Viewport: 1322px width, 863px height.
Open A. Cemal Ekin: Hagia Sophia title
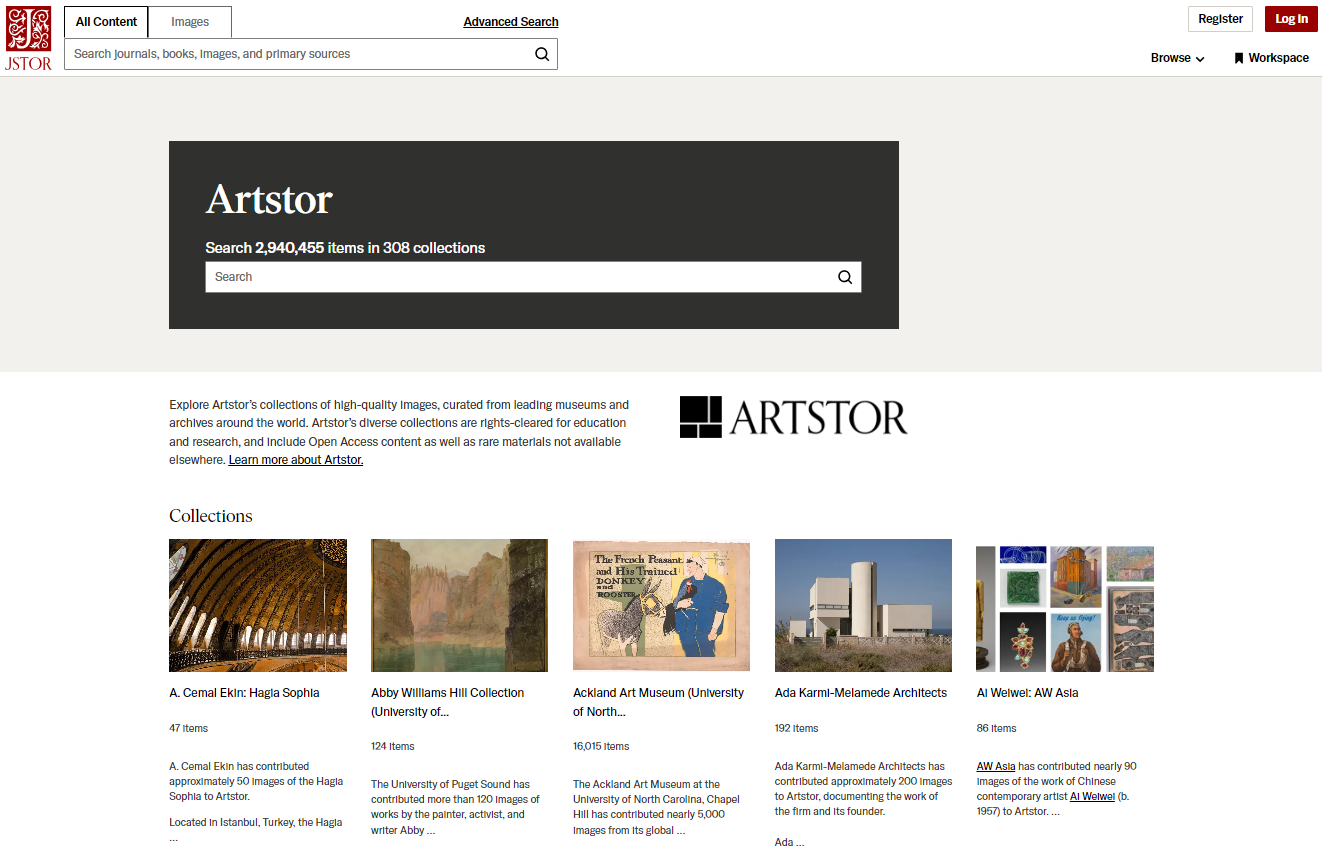coord(244,693)
